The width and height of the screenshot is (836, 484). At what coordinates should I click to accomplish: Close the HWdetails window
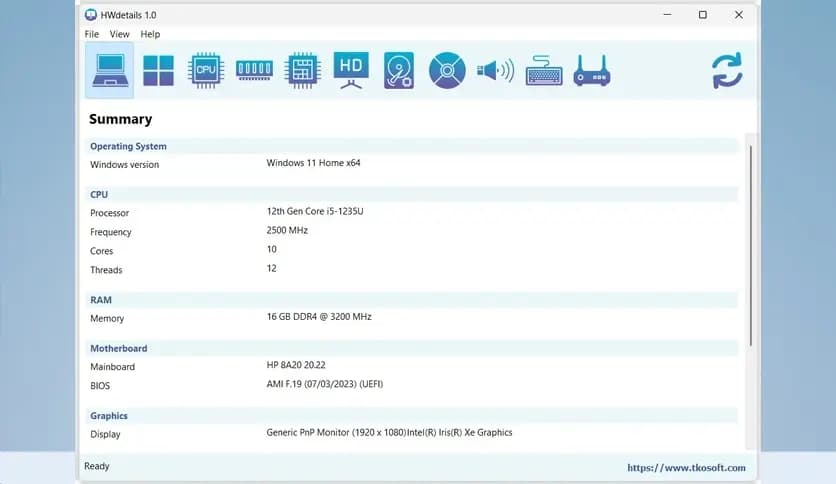click(x=738, y=15)
